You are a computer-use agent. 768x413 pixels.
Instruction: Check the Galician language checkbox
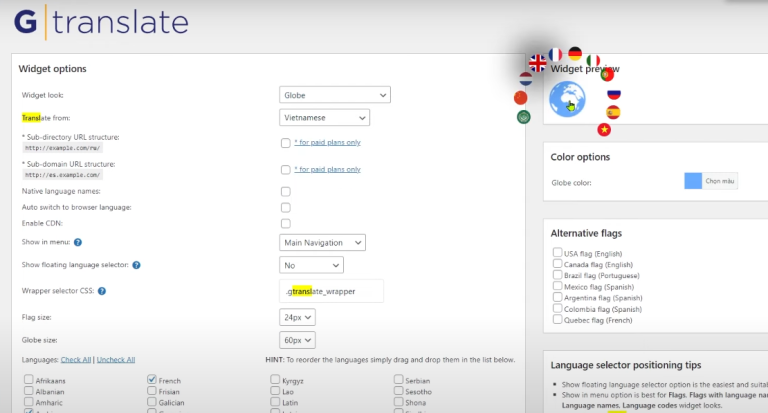152,402
